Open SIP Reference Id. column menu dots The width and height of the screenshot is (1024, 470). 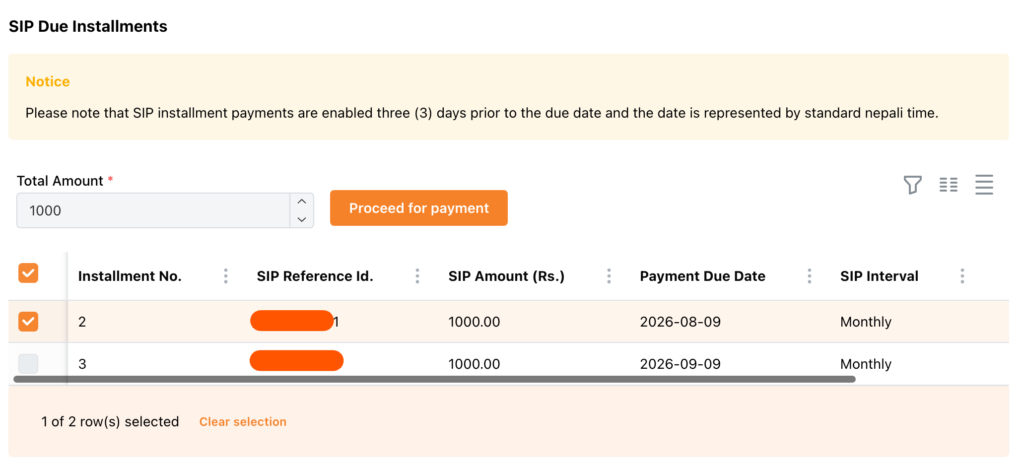tap(417, 276)
